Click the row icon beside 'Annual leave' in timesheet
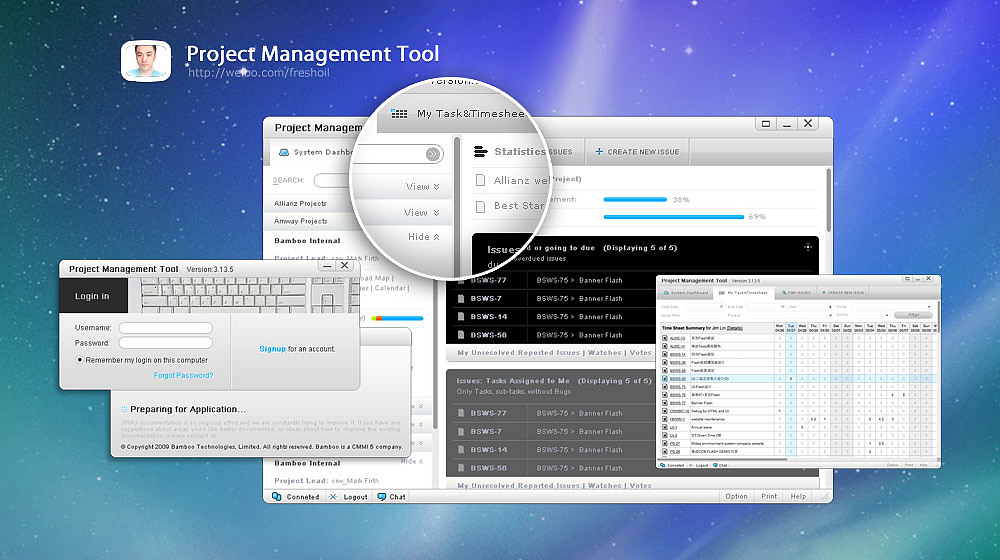The image size is (1000, 560). [x=665, y=427]
